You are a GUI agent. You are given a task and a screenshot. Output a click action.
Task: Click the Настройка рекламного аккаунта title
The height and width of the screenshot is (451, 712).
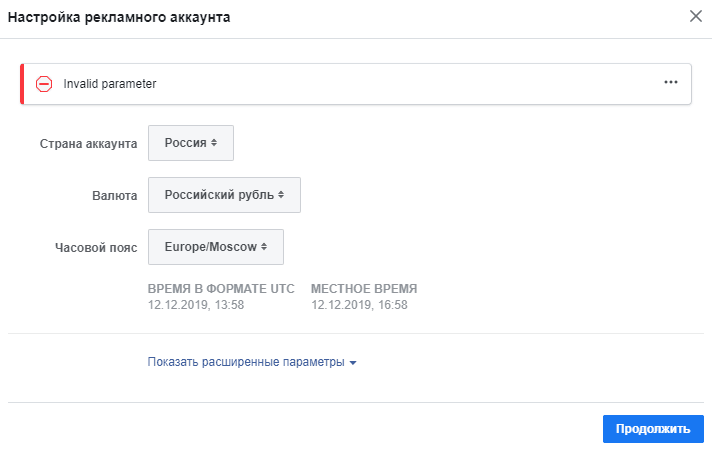[x=119, y=17]
